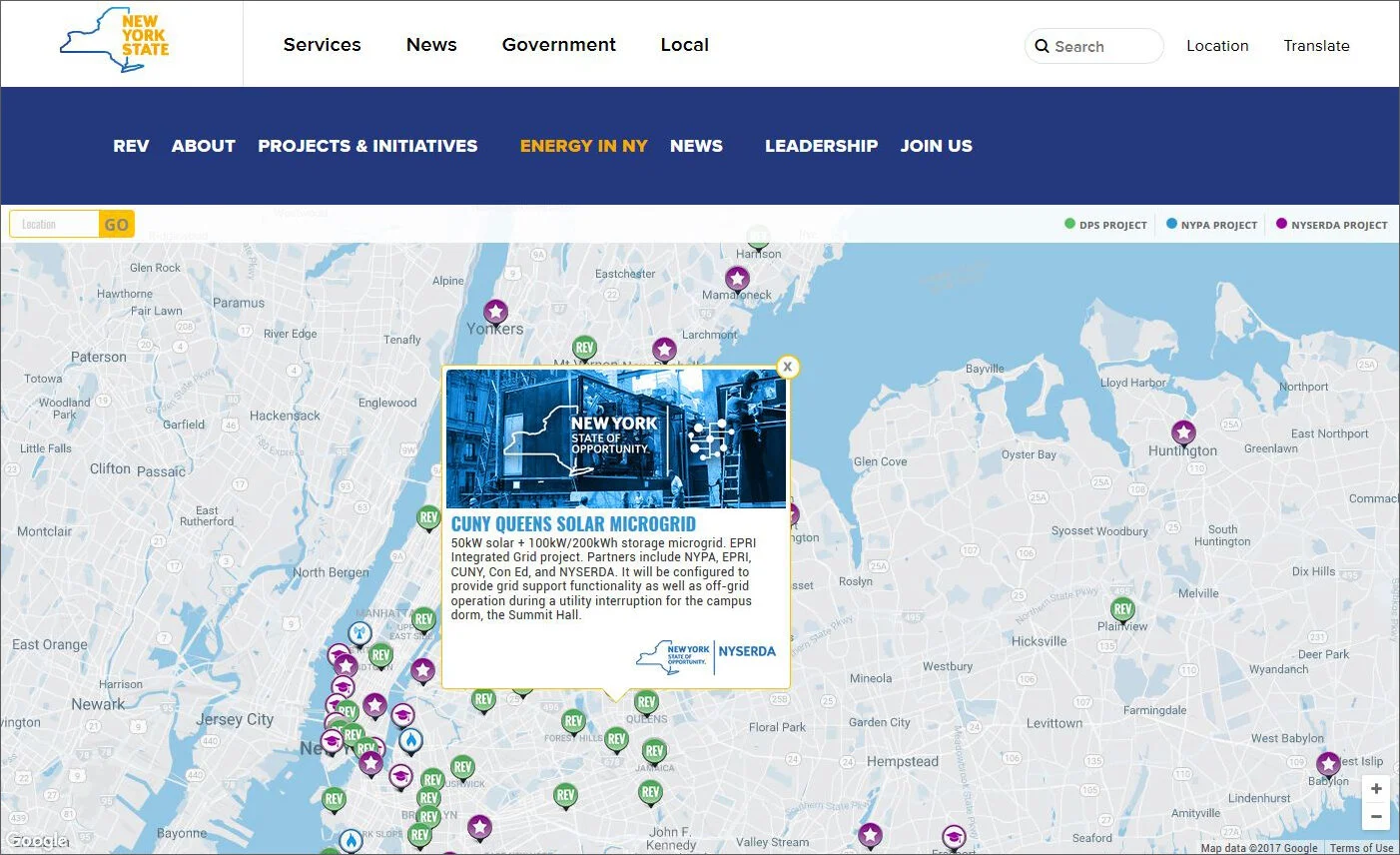Click the NYSERDA logo in the popup
1400x855 pixels.
pos(706,656)
